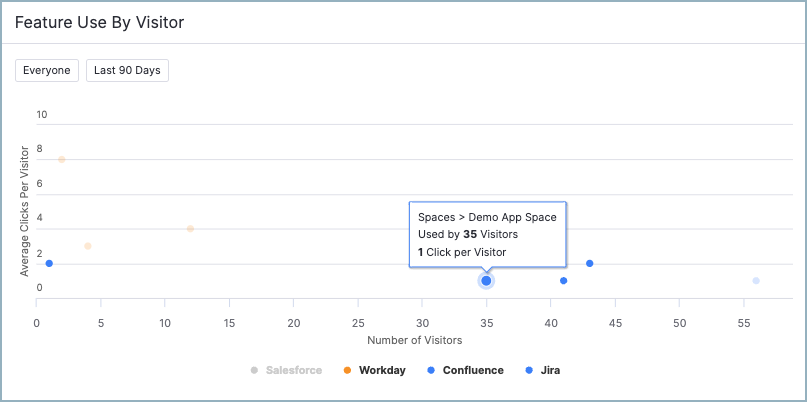The height and width of the screenshot is (402, 807).
Task: Select the faded gray point at 56 visitors
Action: tap(756, 281)
